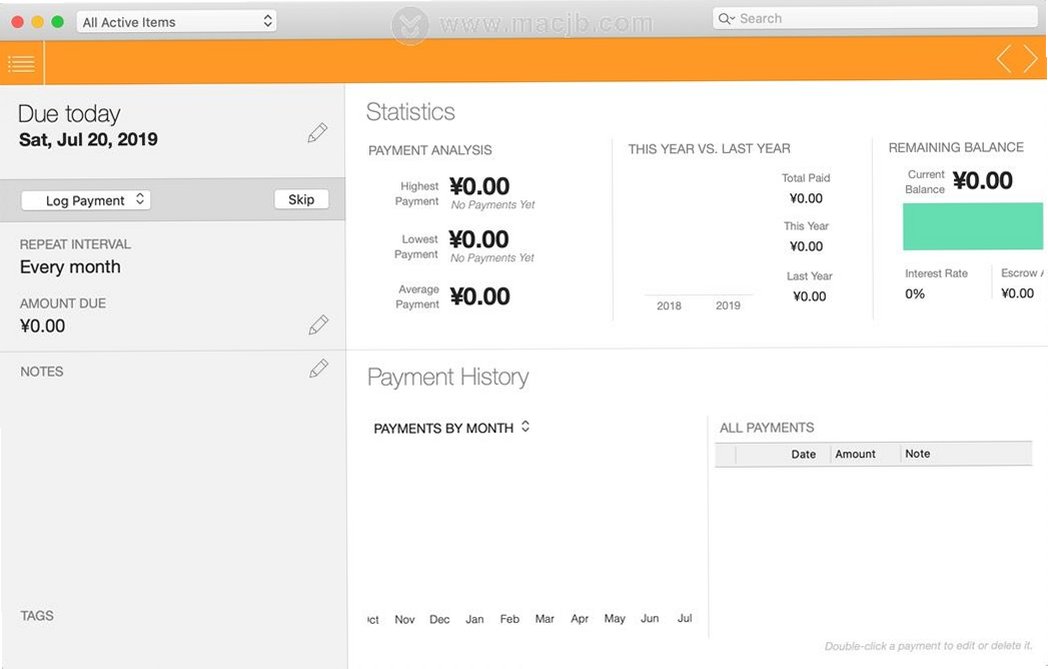Edit notes with the pencil icon
Image resolution: width=1048 pixels, height=669 pixels.
[318, 368]
